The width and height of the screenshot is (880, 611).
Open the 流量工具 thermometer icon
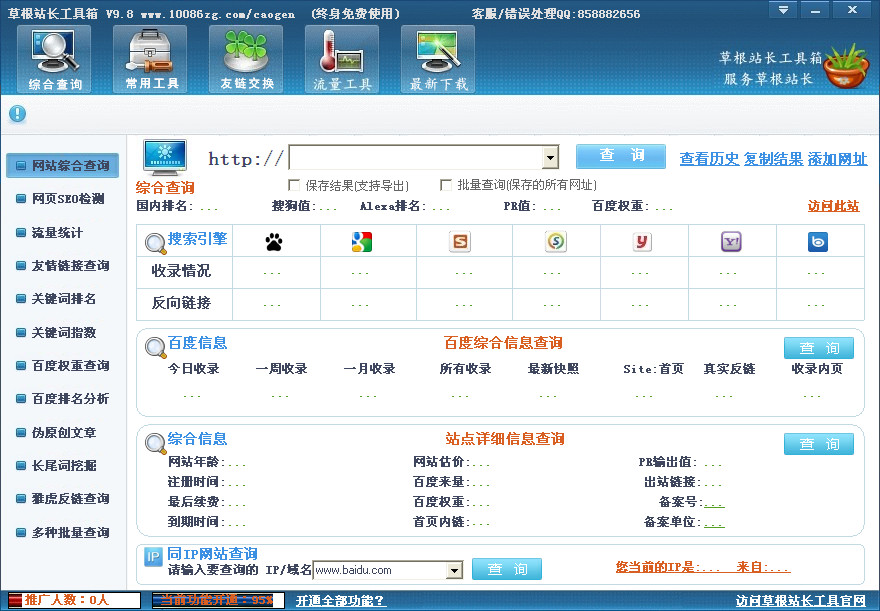pos(342,59)
